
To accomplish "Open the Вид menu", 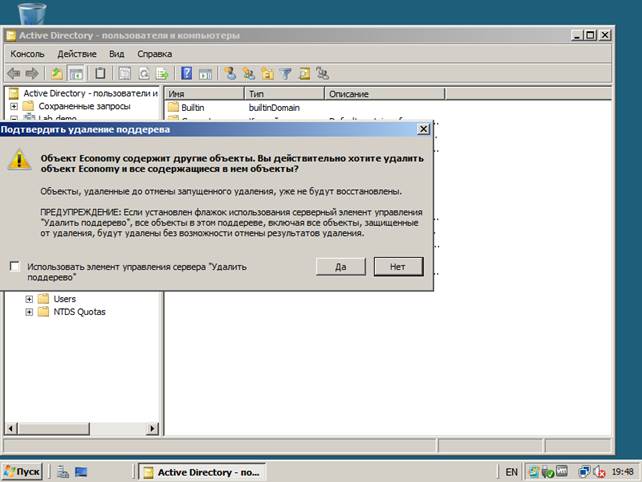I will point(117,54).
